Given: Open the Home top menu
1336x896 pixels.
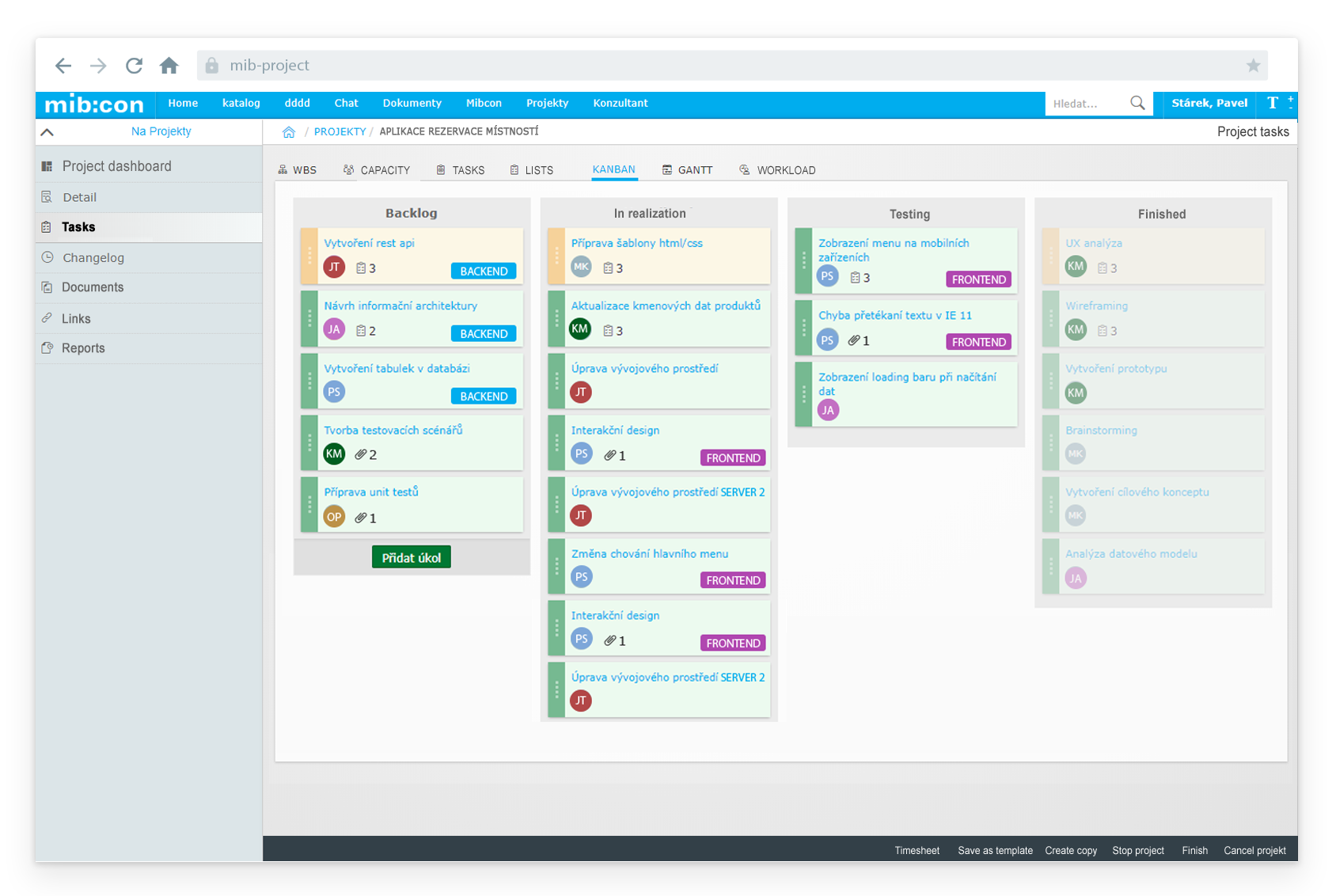Looking at the screenshot, I should [x=183, y=104].
